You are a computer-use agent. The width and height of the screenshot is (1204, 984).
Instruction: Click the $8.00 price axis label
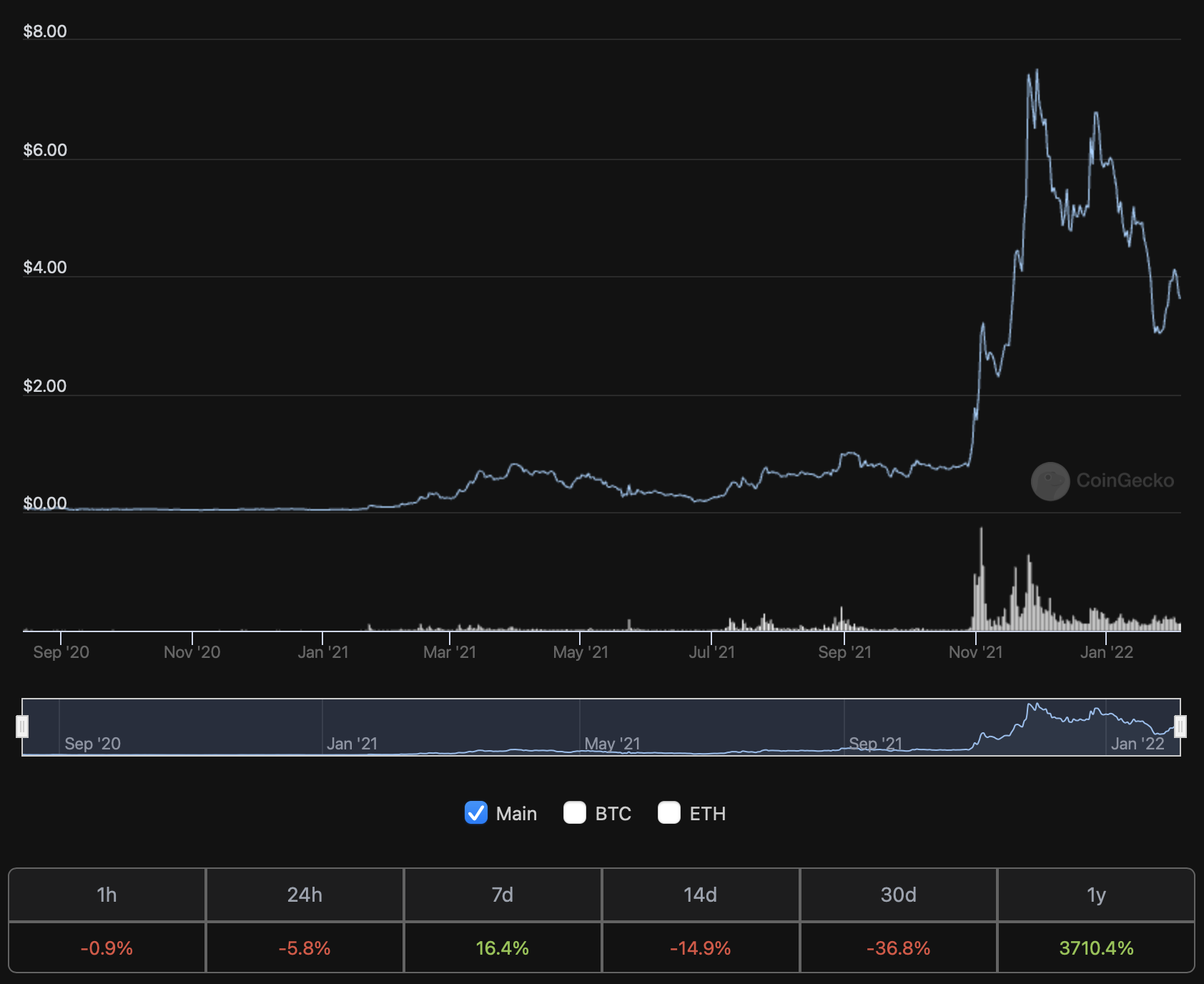[45, 31]
